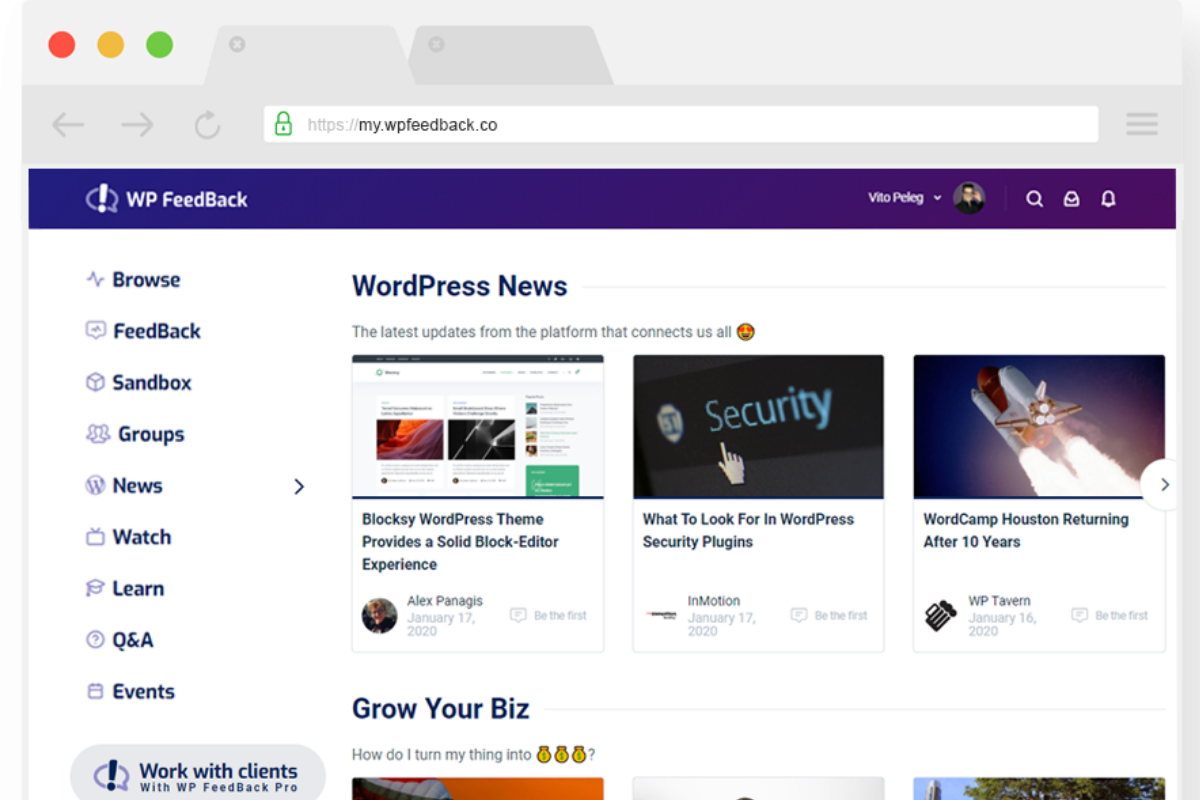Open the FeedBack menu item
This screenshot has height=800, width=1200.
[x=157, y=331]
